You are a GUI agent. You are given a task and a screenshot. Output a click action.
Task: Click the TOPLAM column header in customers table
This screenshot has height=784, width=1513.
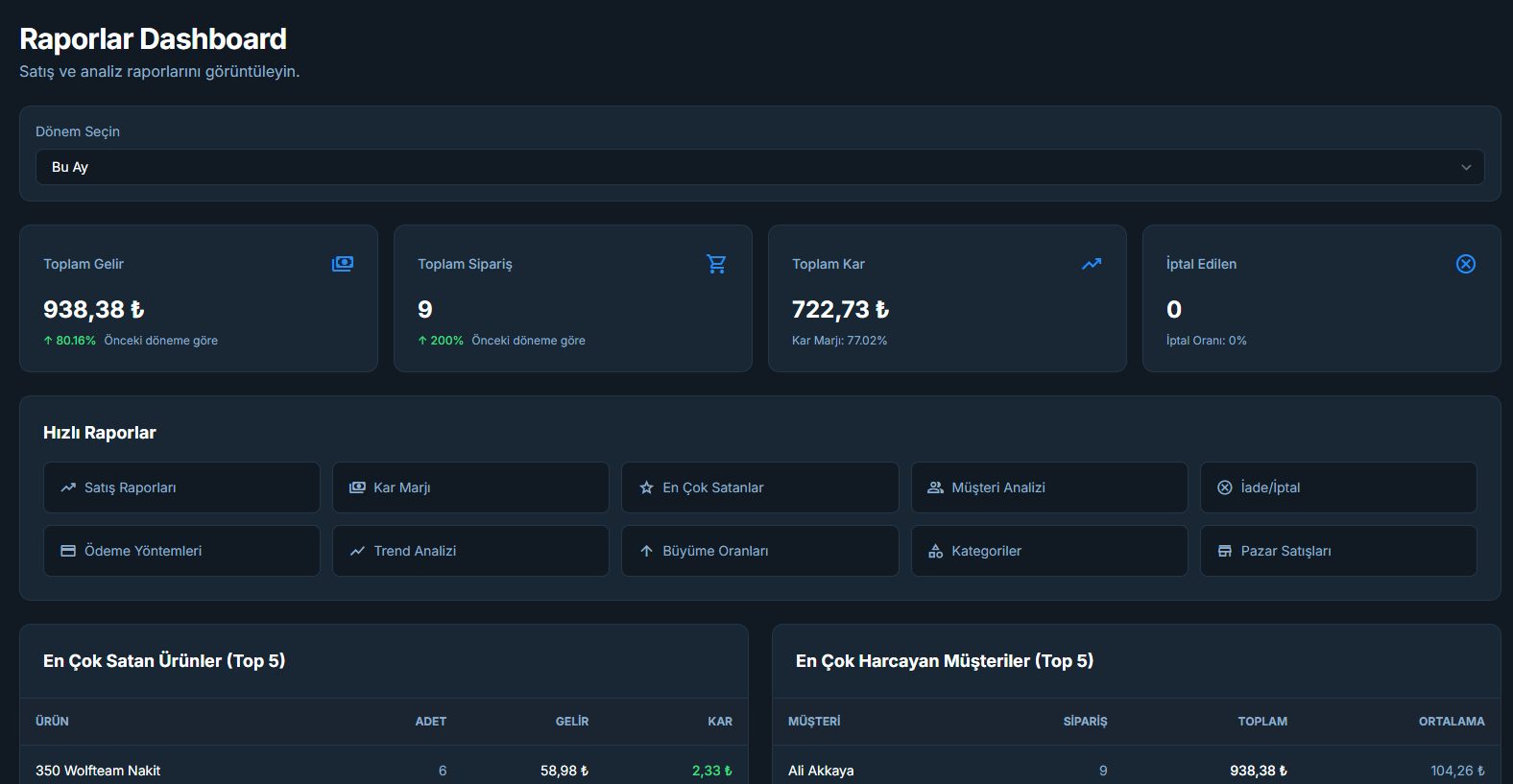point(1261,722)
